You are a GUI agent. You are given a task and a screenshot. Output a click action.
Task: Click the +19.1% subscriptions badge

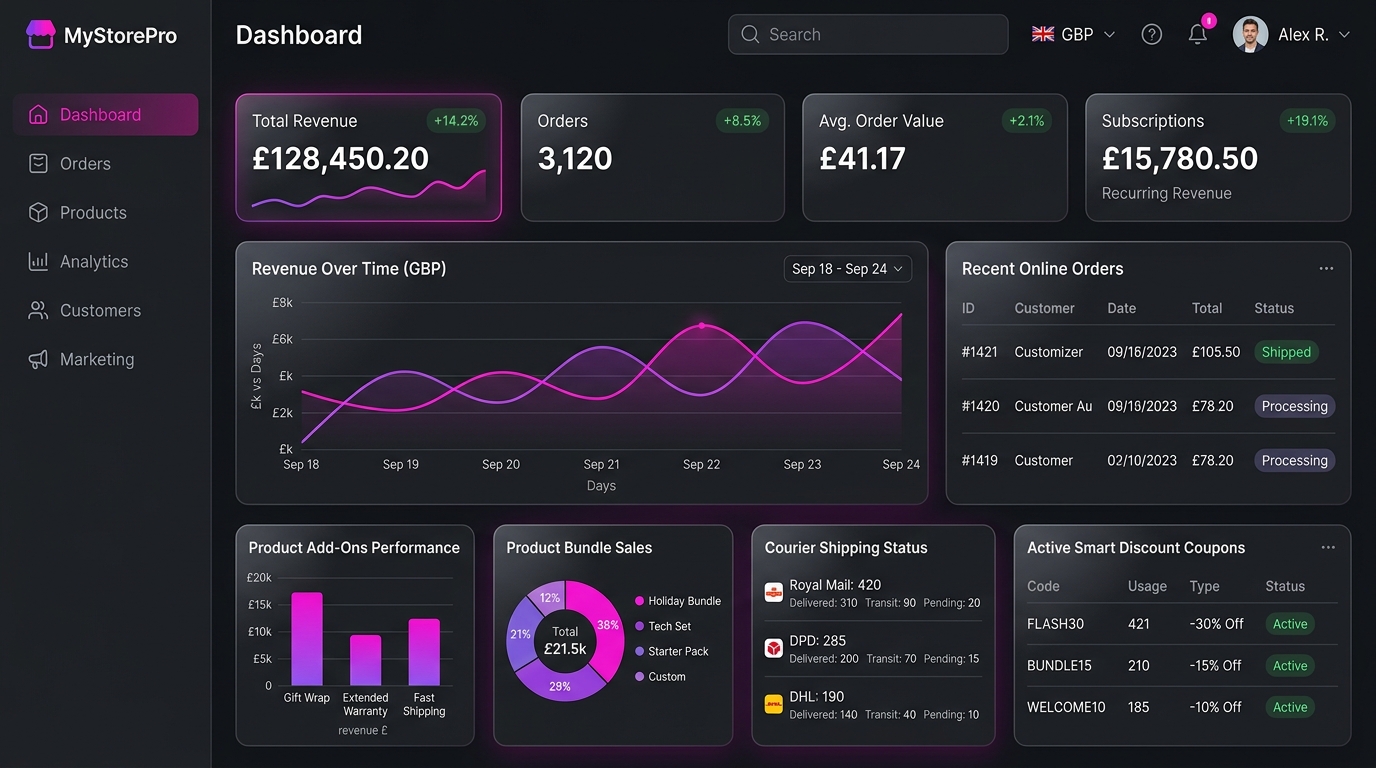pos(1307,121)
